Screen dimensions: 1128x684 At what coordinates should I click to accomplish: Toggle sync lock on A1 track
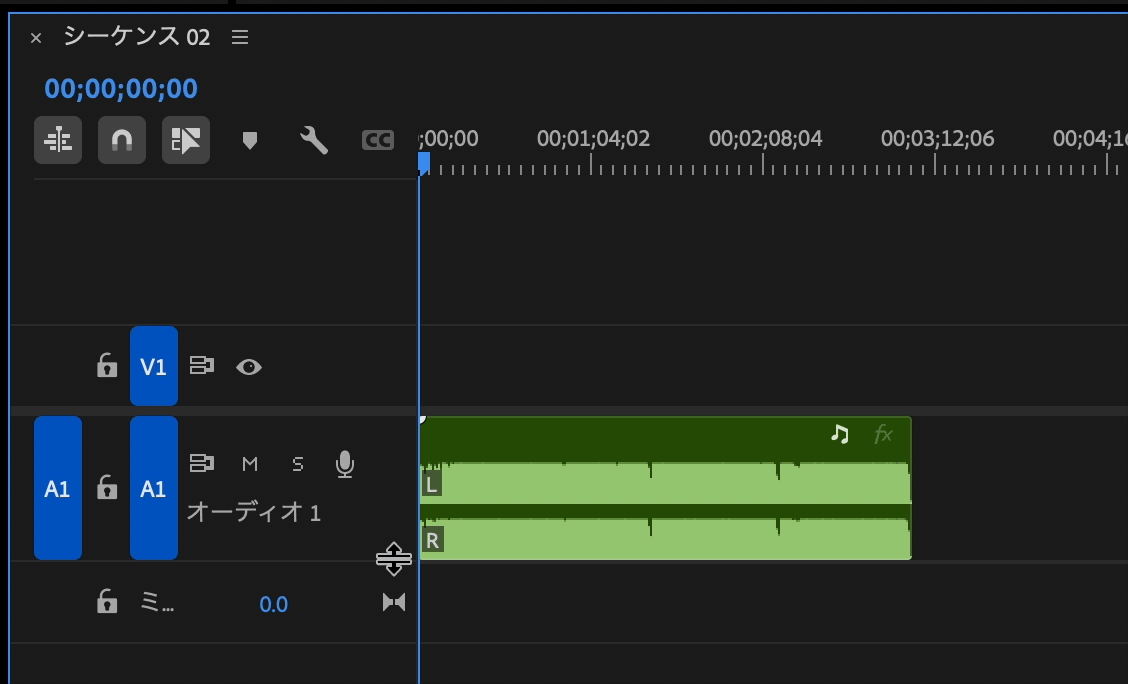tap(201, 462)
